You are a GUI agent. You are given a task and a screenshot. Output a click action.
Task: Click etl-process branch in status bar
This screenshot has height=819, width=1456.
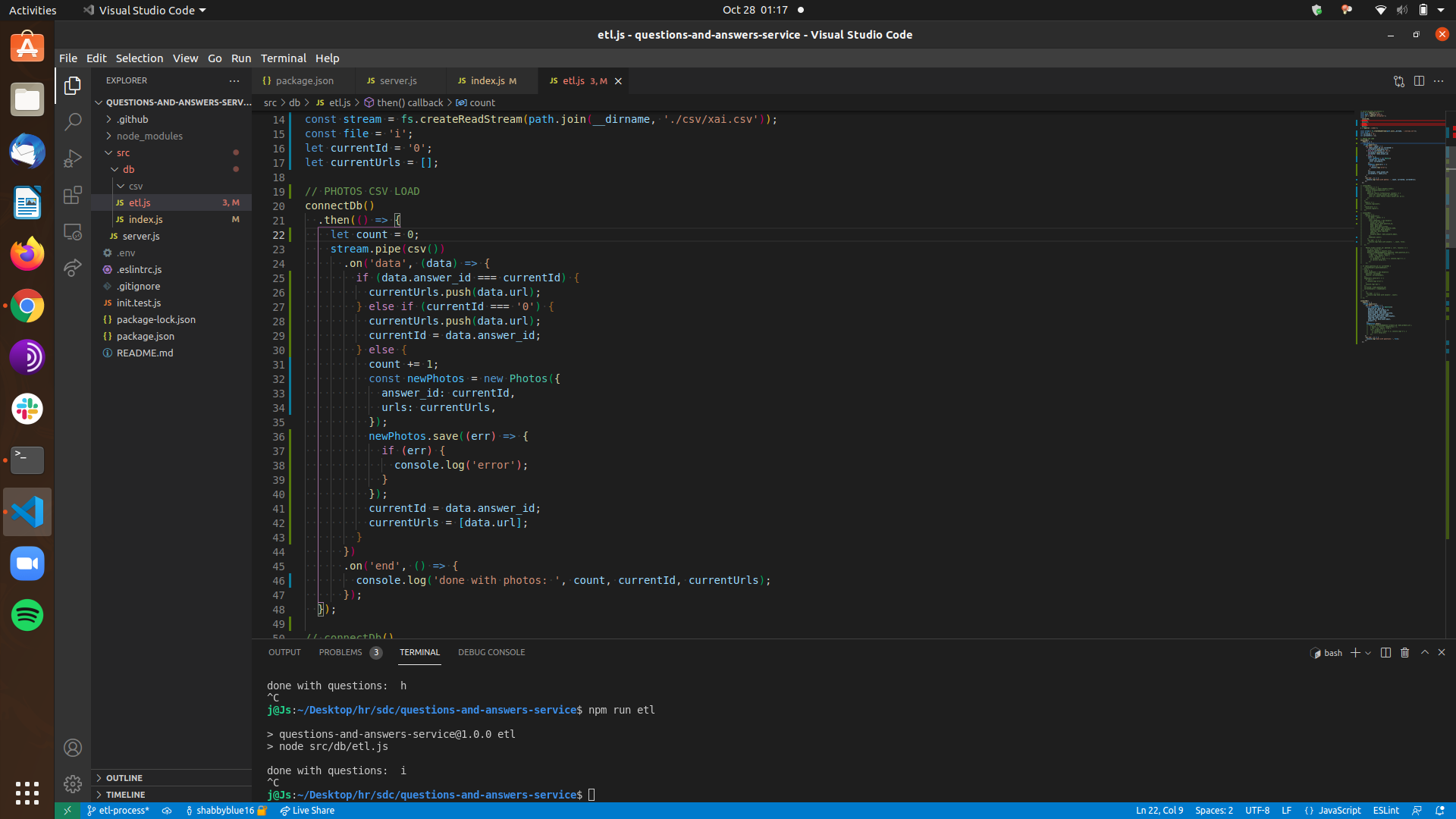pyautogui.click(x=118, y=811)
